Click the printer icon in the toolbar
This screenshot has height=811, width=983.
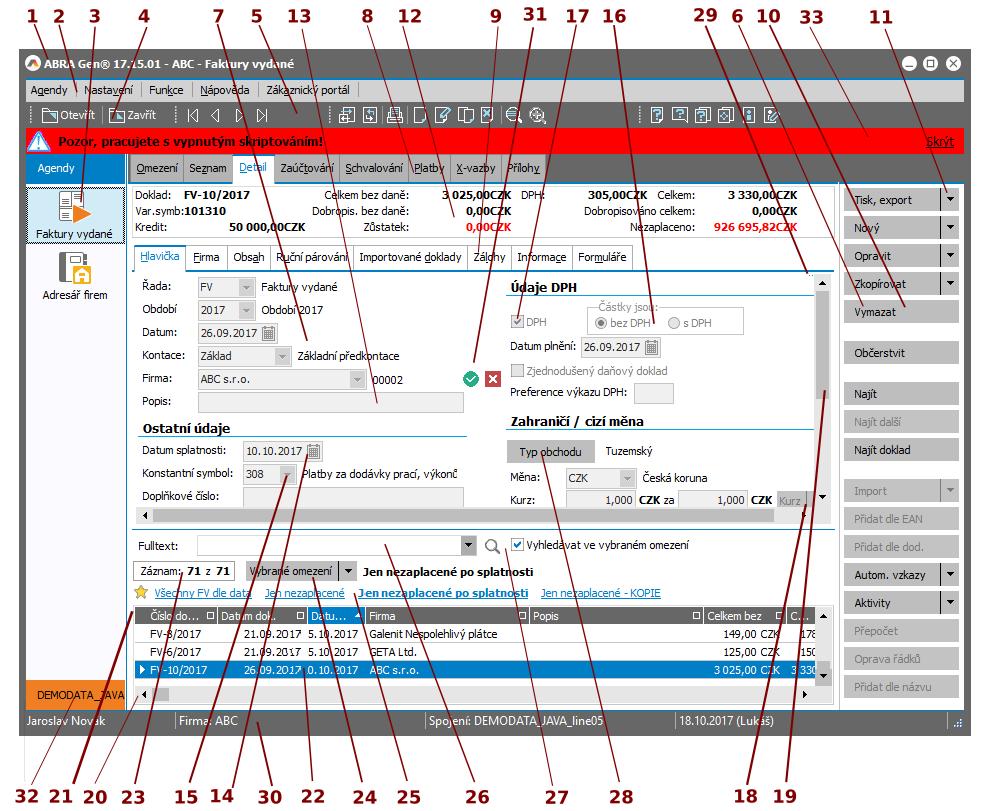pos(394,115)
